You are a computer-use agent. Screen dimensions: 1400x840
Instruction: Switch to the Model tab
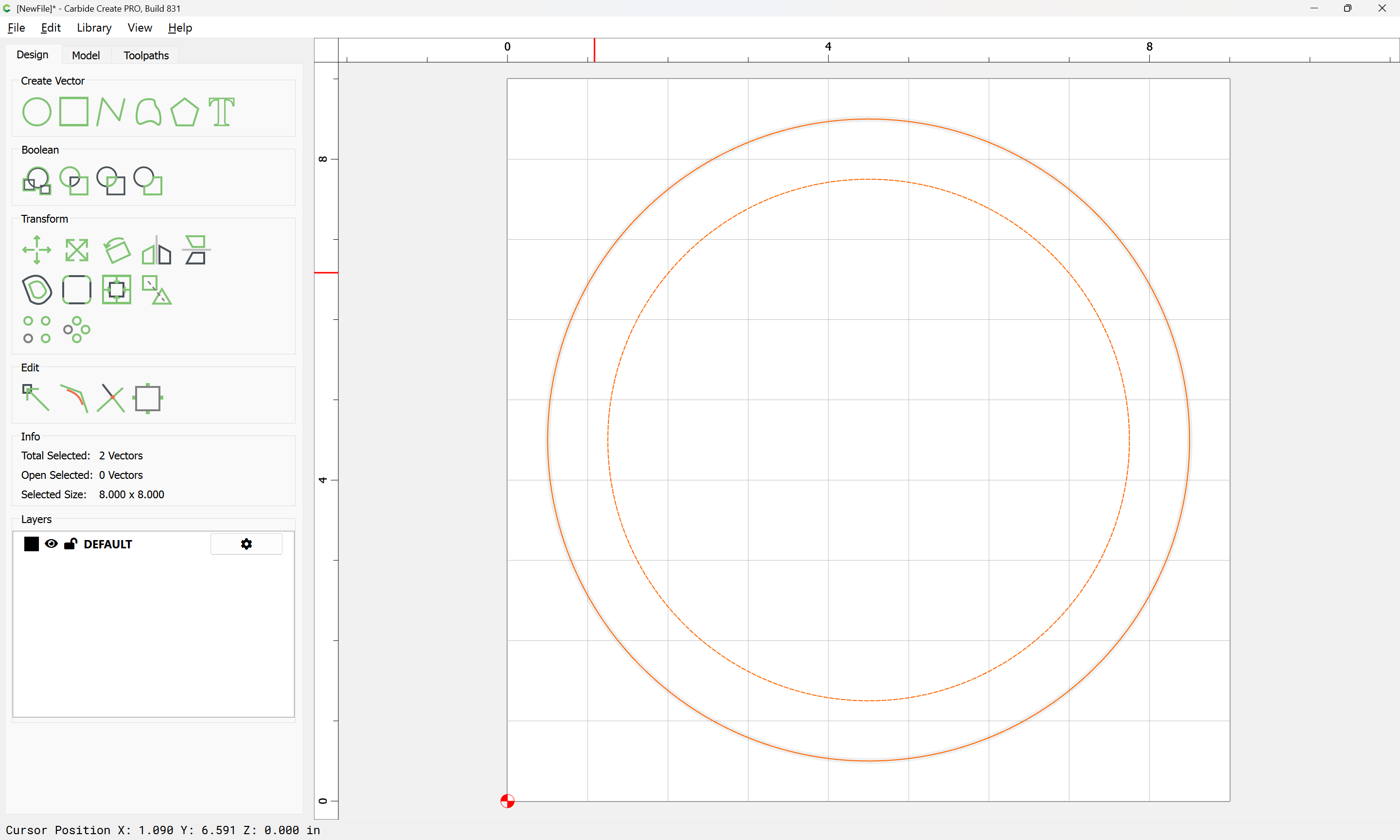coord(86,55)
